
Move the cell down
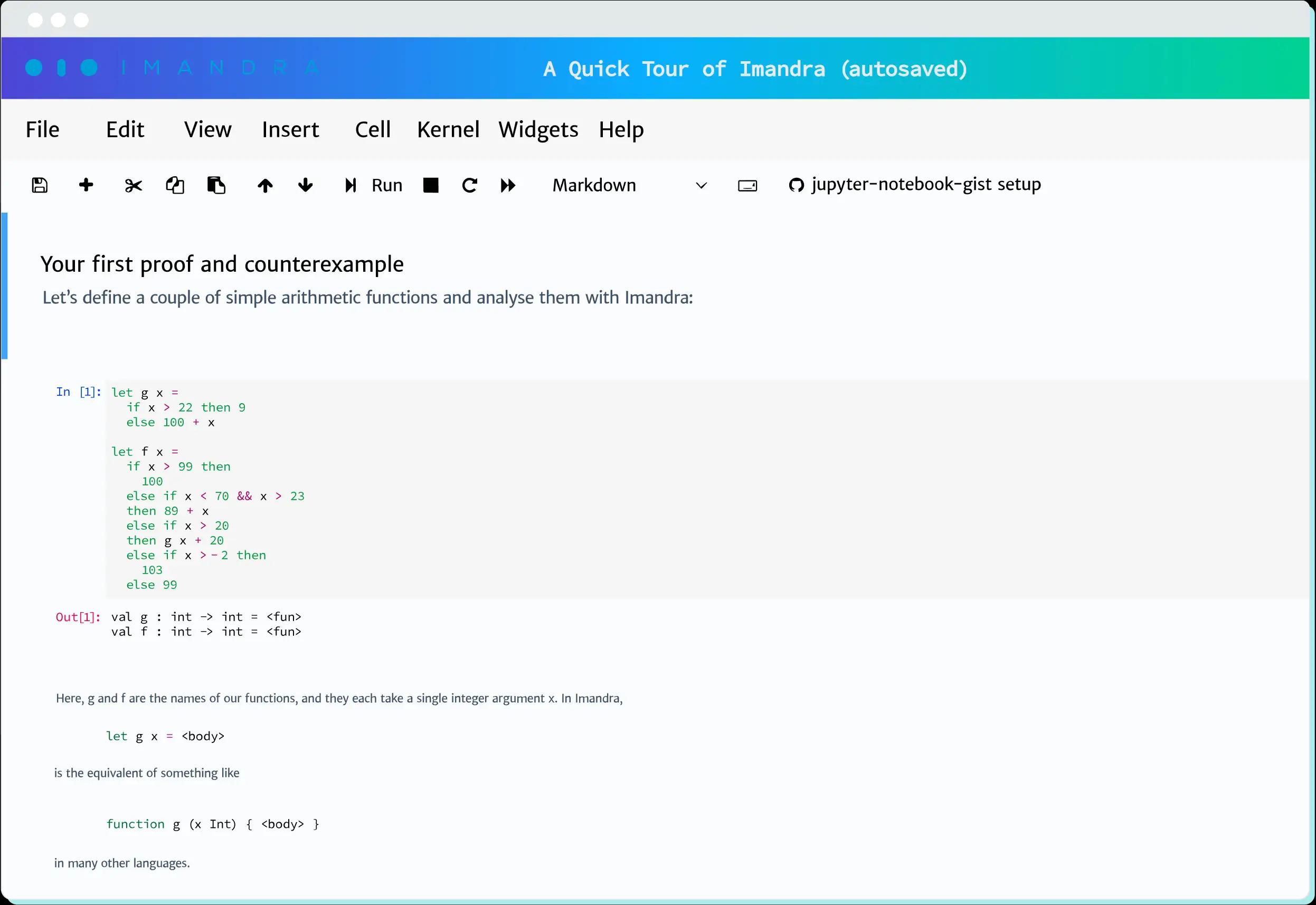pyautogui.click(x=305, y=185)
